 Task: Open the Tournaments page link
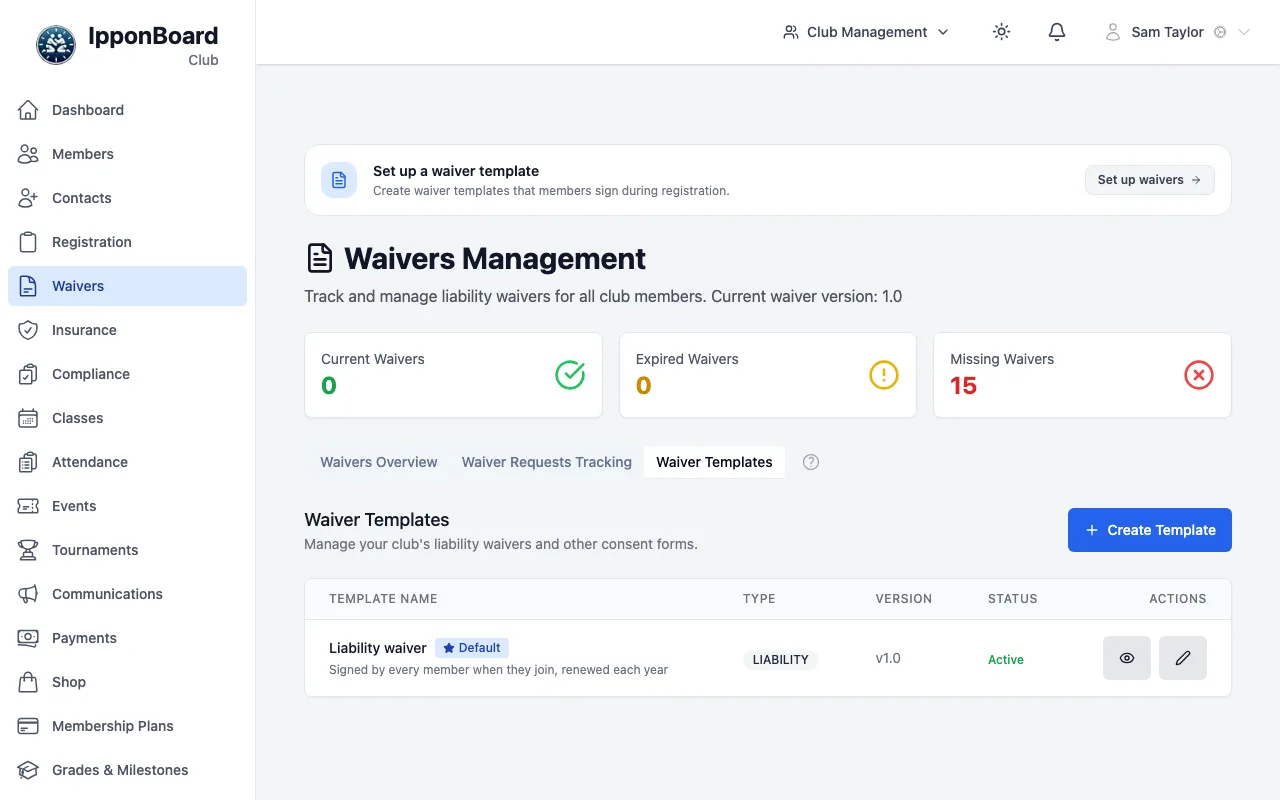pos(127,550)
